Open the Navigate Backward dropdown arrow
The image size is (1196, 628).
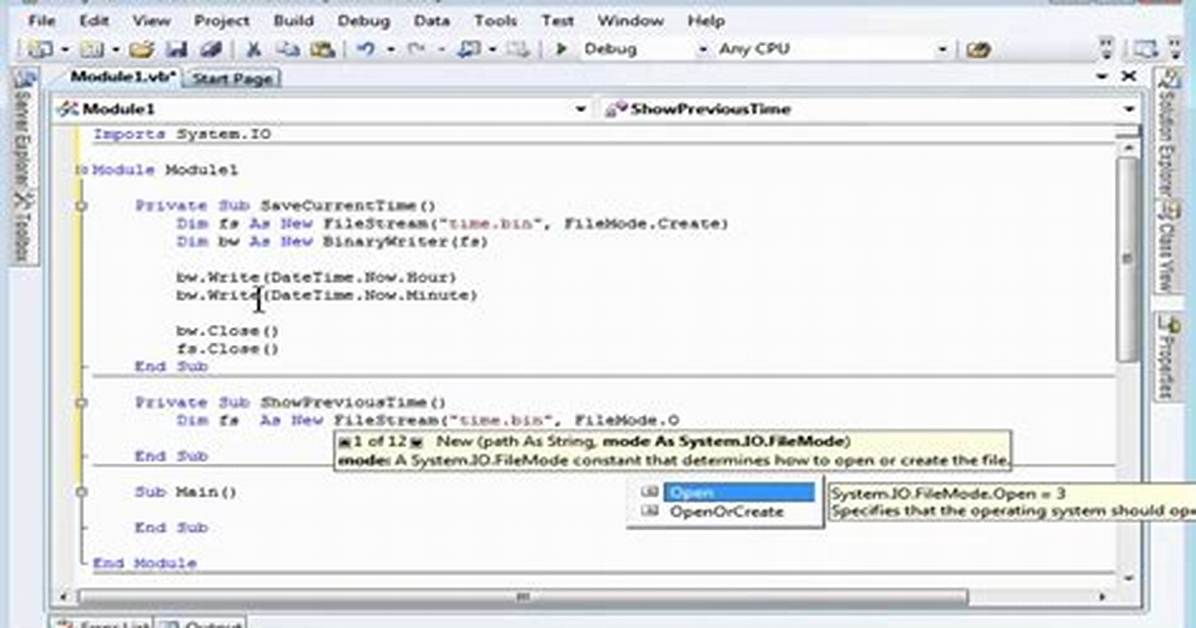click(493, 50)
